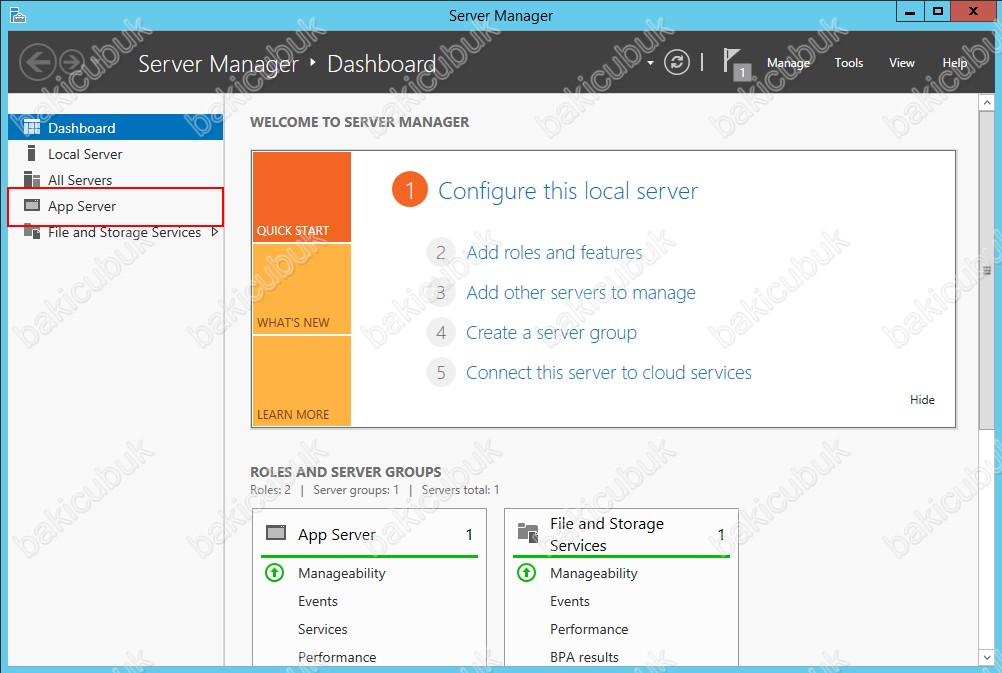Click the vertical scrollbar thumb
This screenshot has height=673, width=1002.
pos(987,270)
